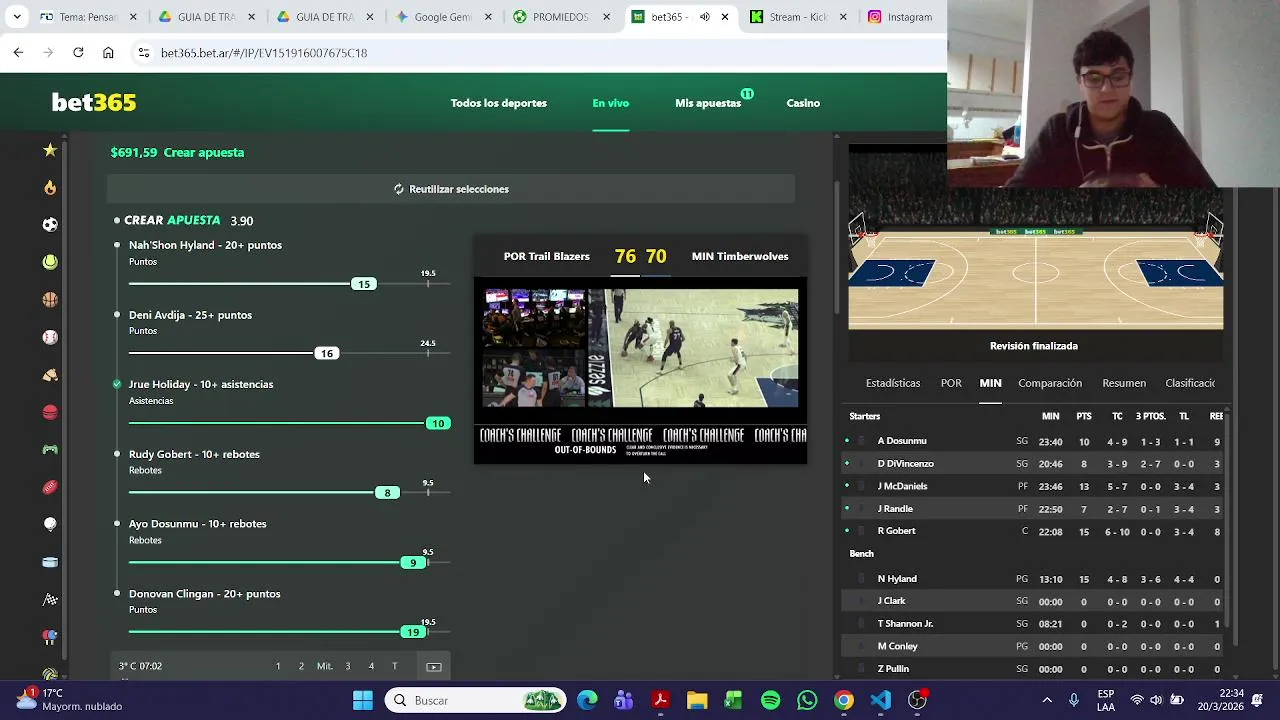Viewport: 1280px width, 720px height.
Task: Click Donovan Clingan 20+ puntos progress bar
Action: [x=289, y=631]
